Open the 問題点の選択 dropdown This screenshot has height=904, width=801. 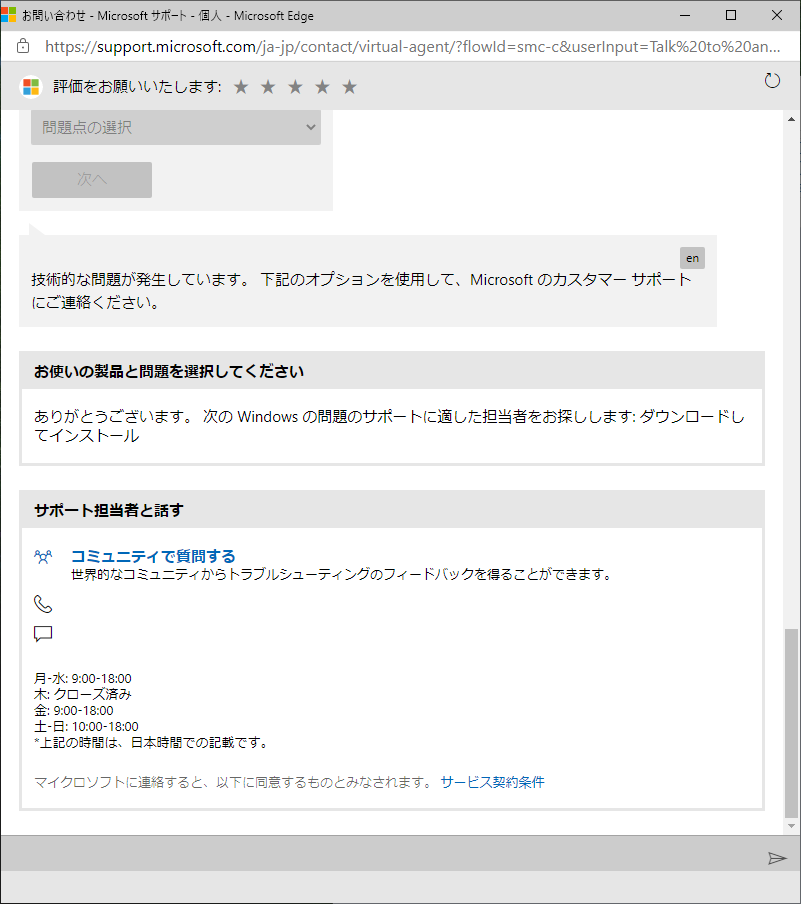pyautogui.click(x=176, y=127)
